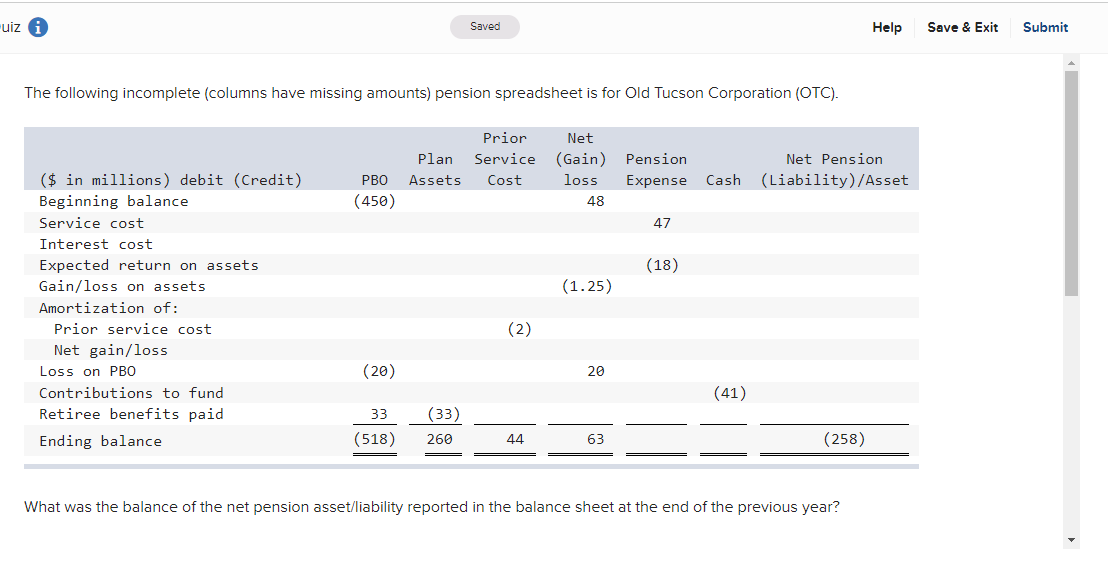
Task: Click beginning PBO value (450)
Action: pos(375,201)
